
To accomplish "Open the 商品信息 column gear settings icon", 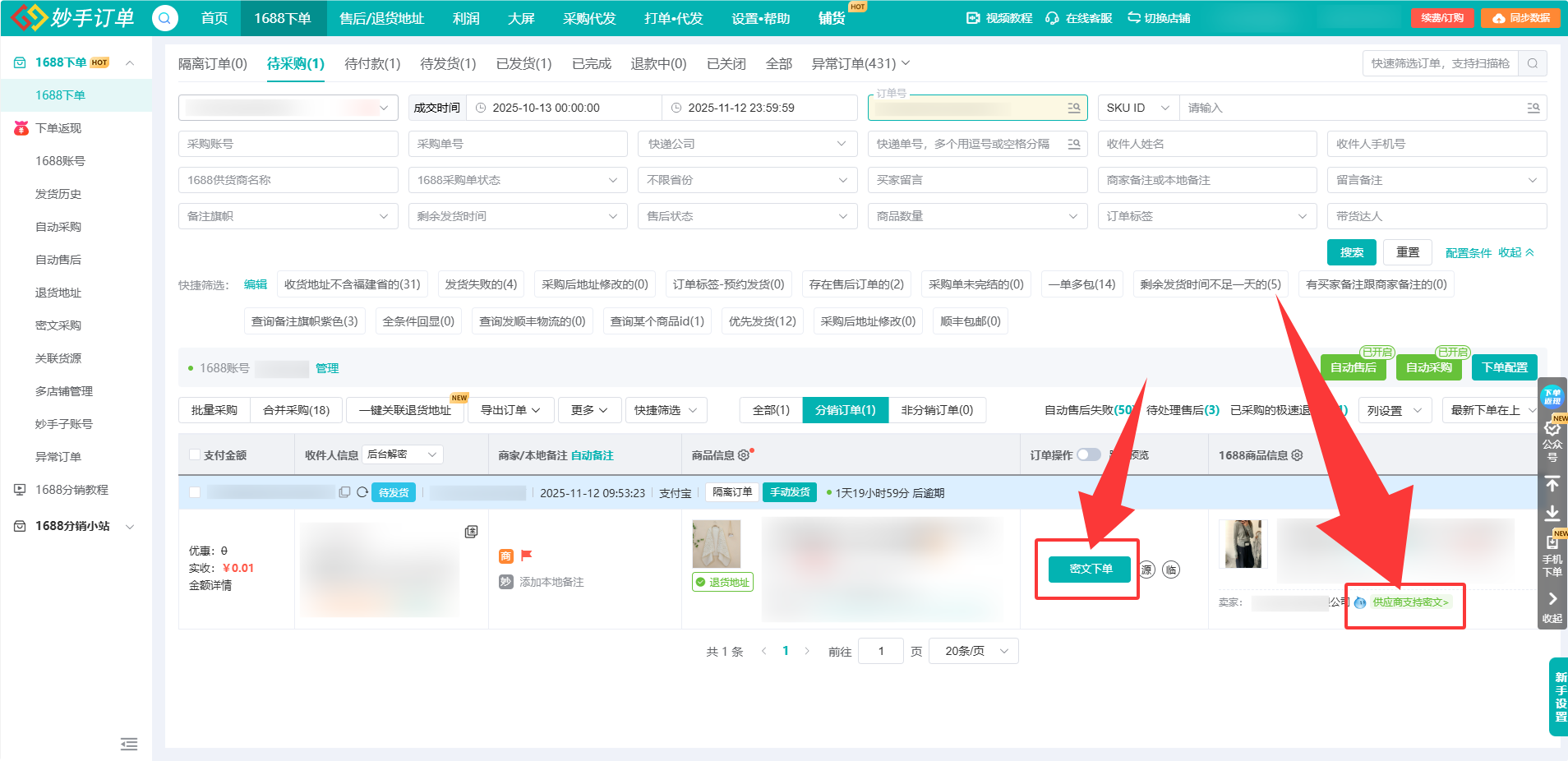I will (744, 454).
